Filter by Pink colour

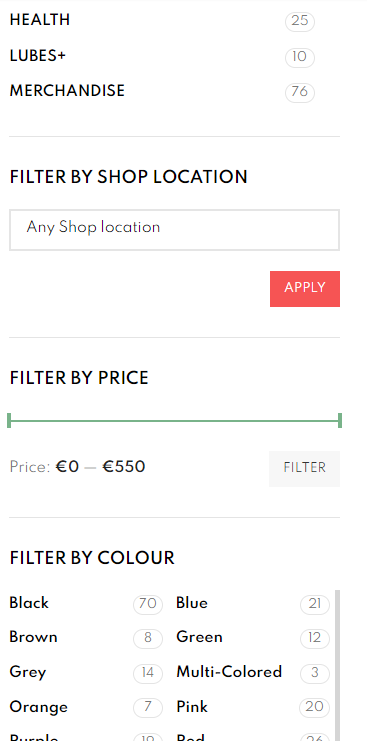[x=192, y=707]
